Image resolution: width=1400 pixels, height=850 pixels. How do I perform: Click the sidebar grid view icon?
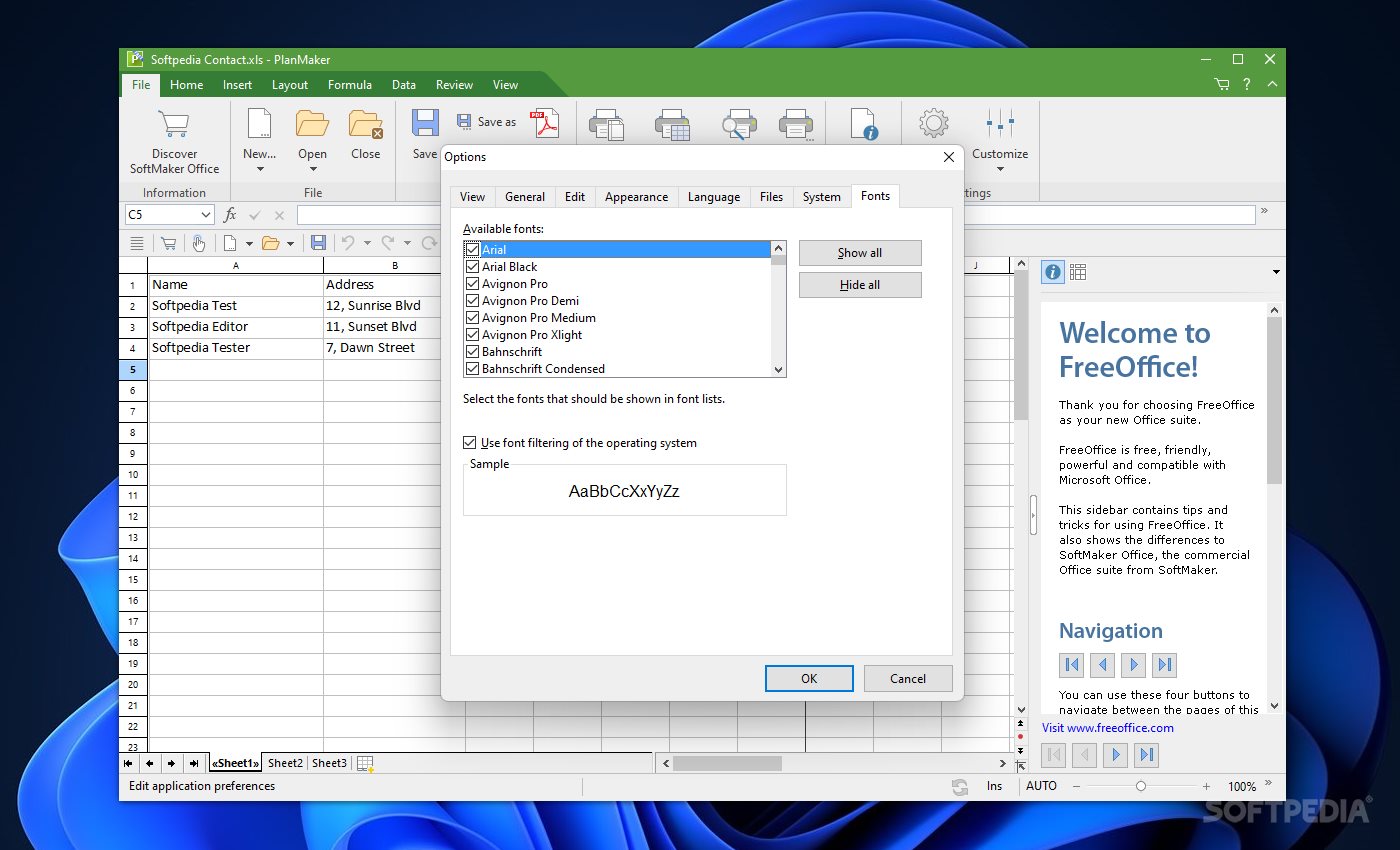coord(1078,272)
